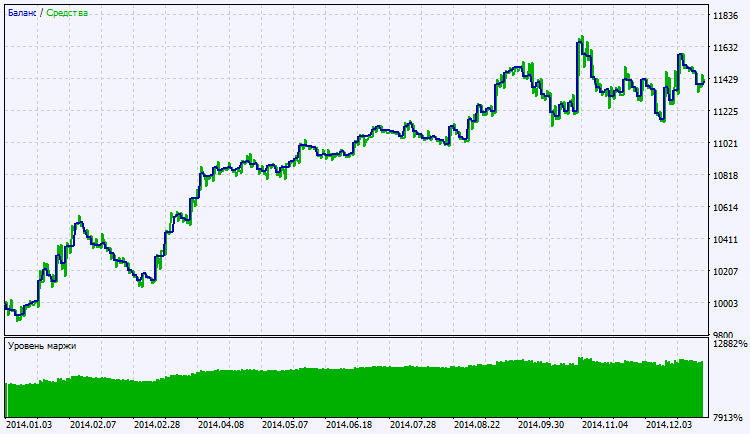Click the 2014.08.22 date label
Viewport: 750px width, 434px height.
coord(477,425)
